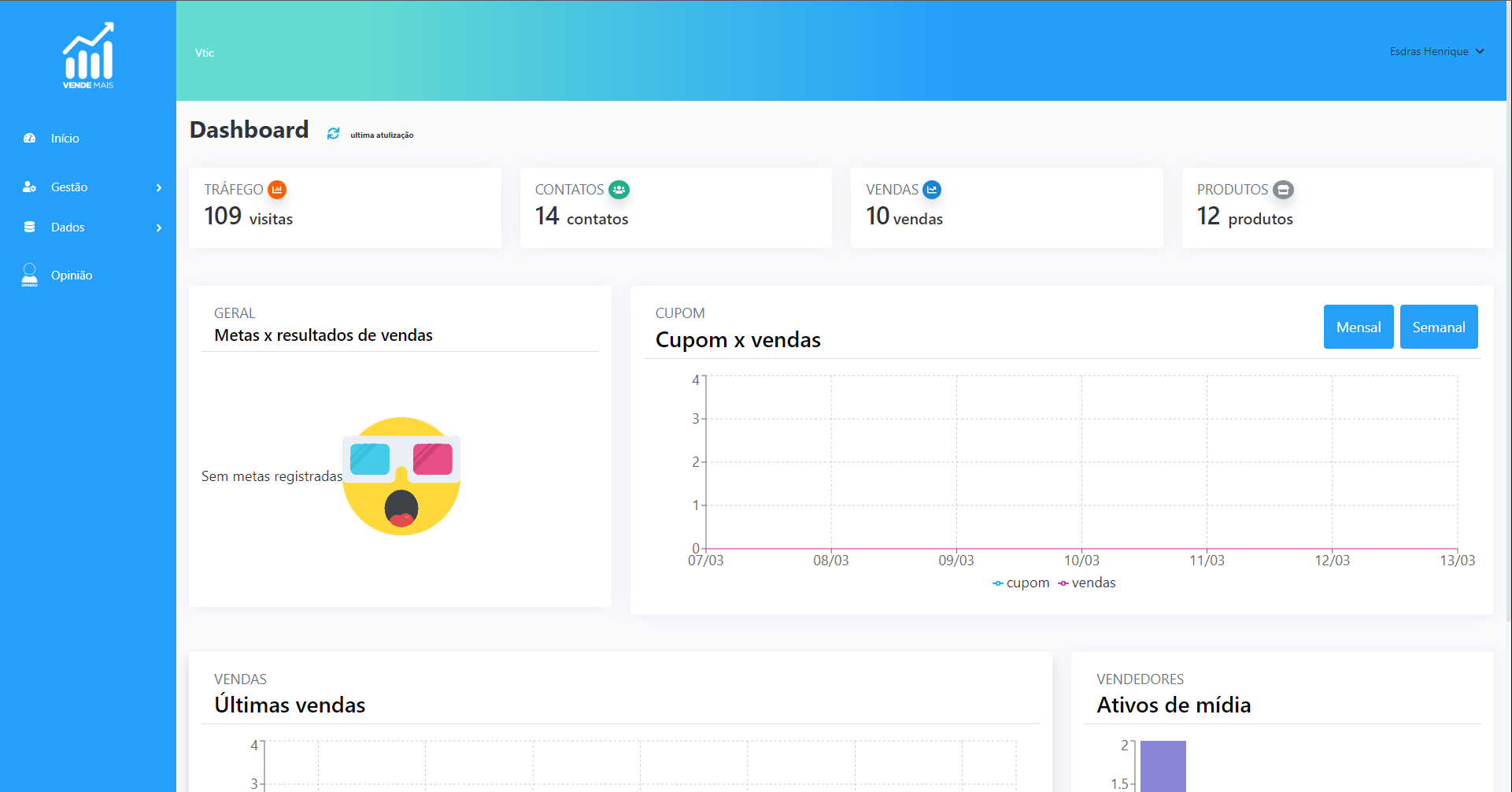
Task: Click the gray Produtos icon
Action: (x=1284, y=190)
